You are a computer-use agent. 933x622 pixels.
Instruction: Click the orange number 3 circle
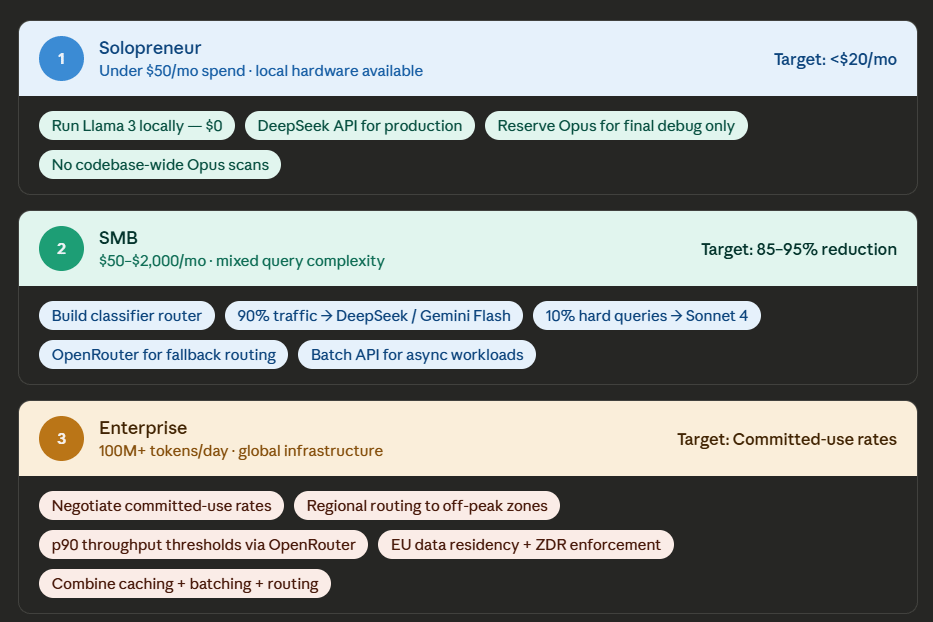(x=61, y=438)
